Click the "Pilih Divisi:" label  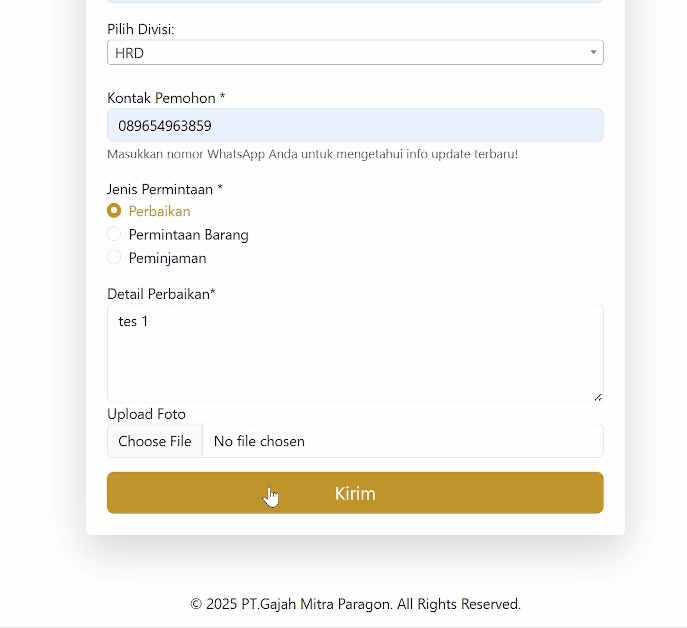click(140, 29)
